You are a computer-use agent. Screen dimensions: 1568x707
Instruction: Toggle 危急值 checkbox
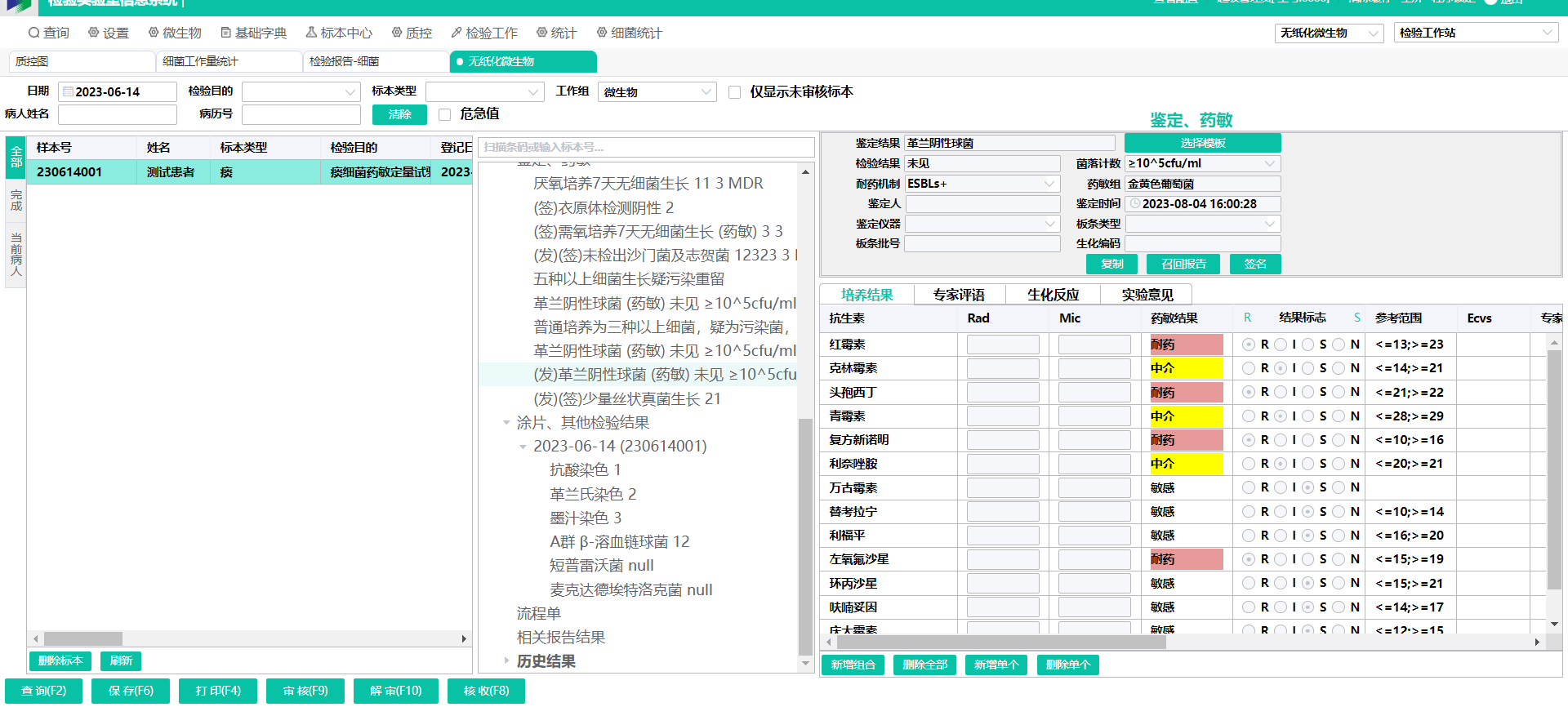coord(444,114)
